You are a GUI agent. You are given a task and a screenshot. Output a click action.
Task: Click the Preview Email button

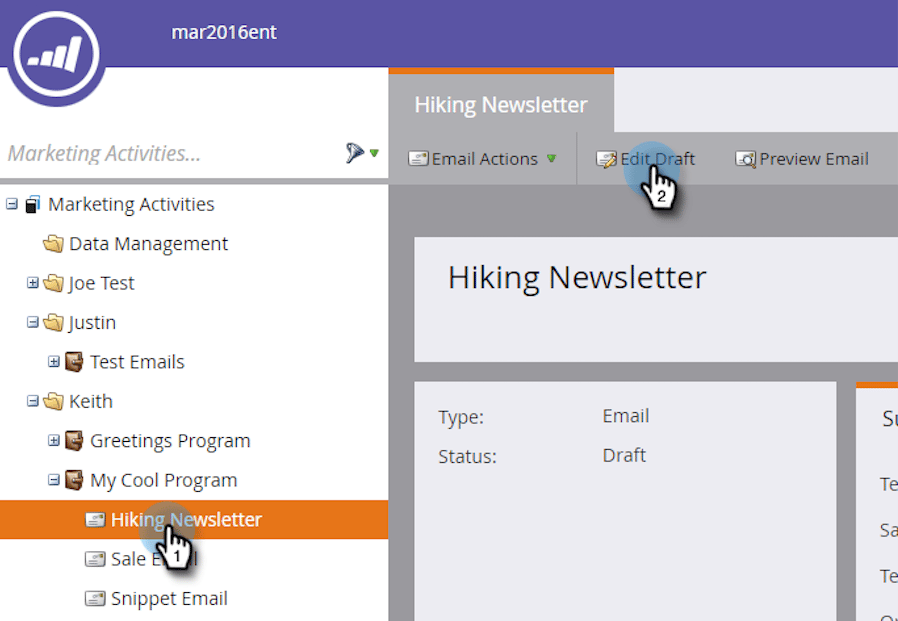tap(812, 158)
